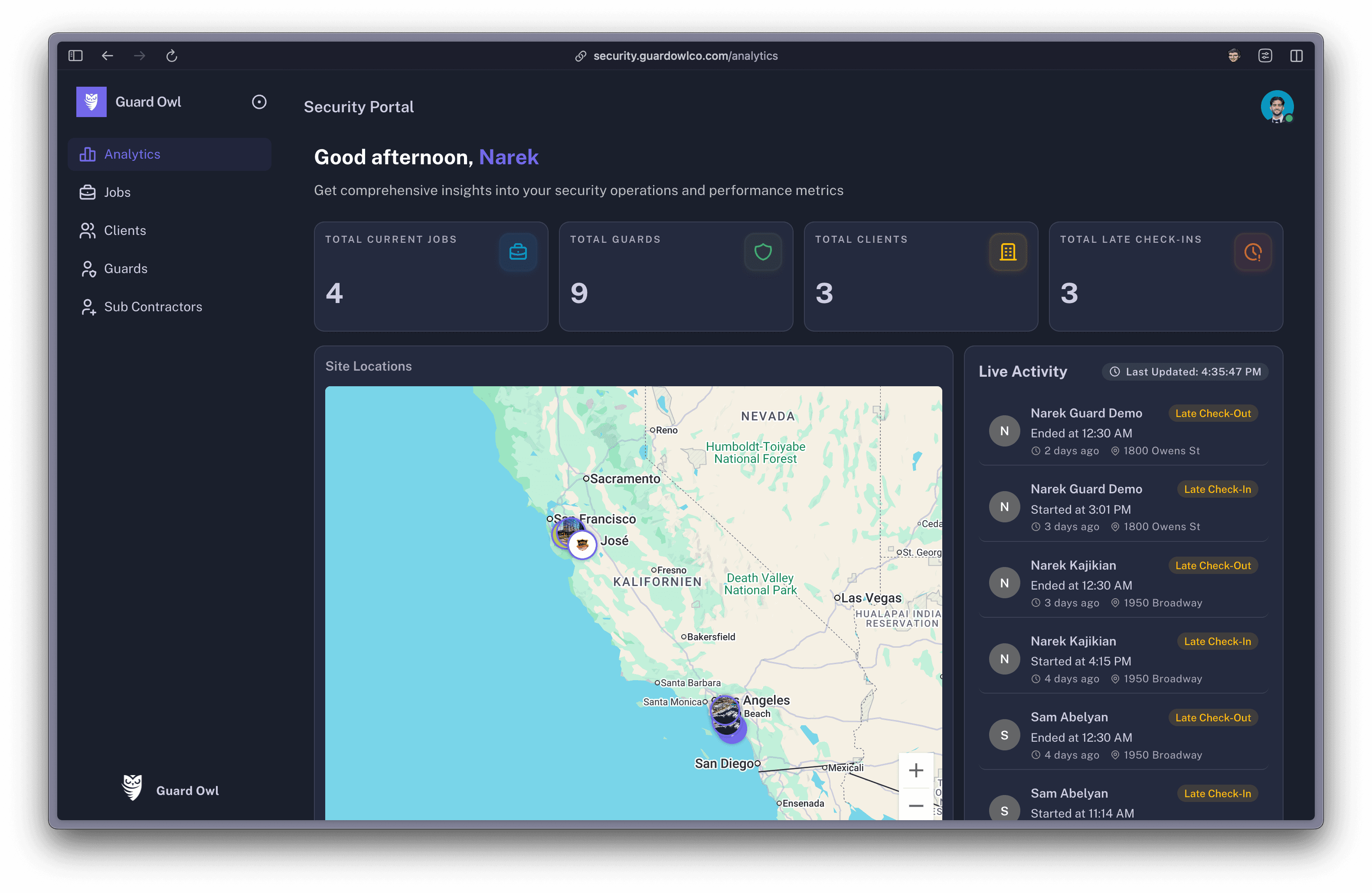Switch to the Security Portal heading link

click(359, 107)
